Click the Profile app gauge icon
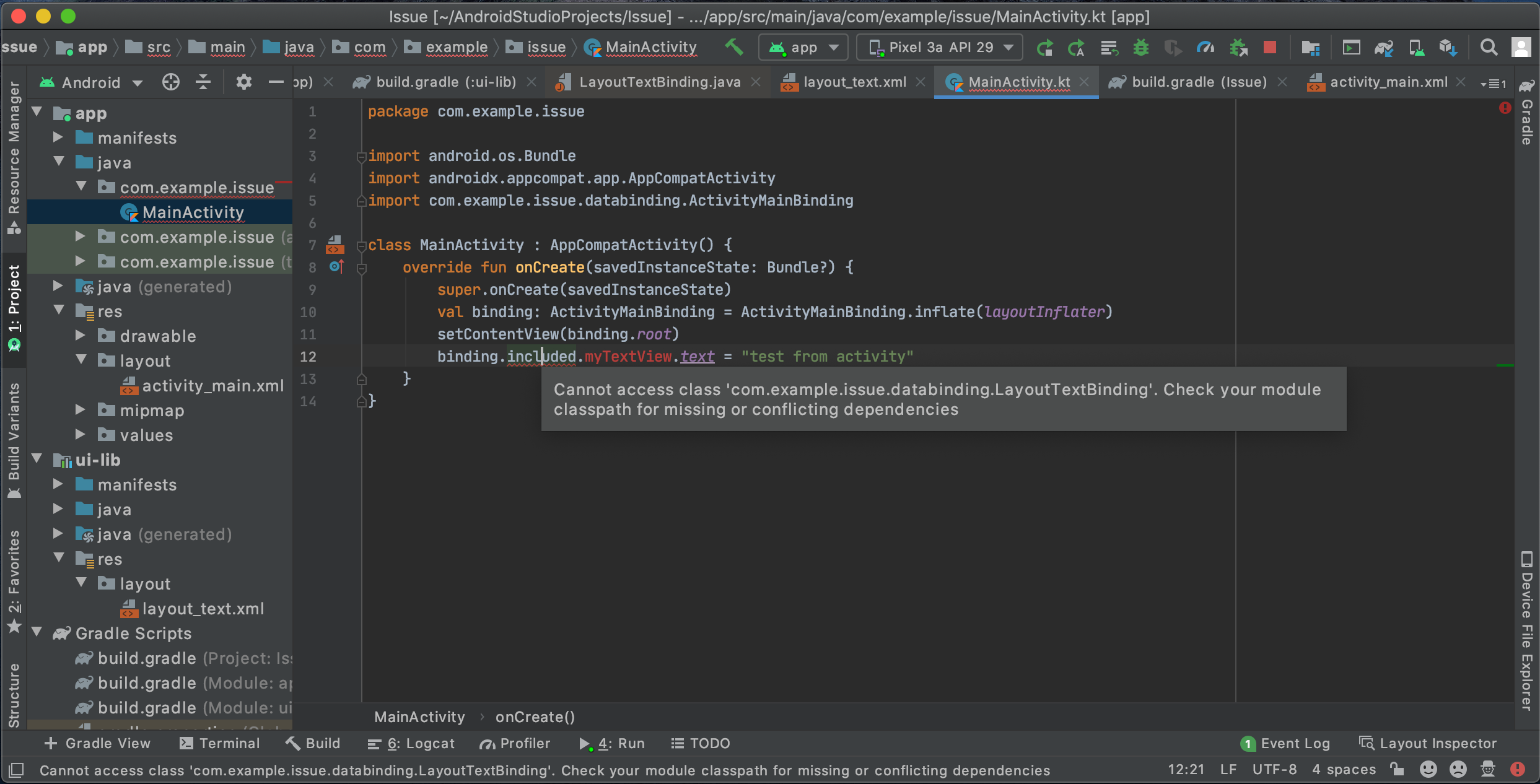This screenshot has height=784, width=1540. pos(1205,47)
